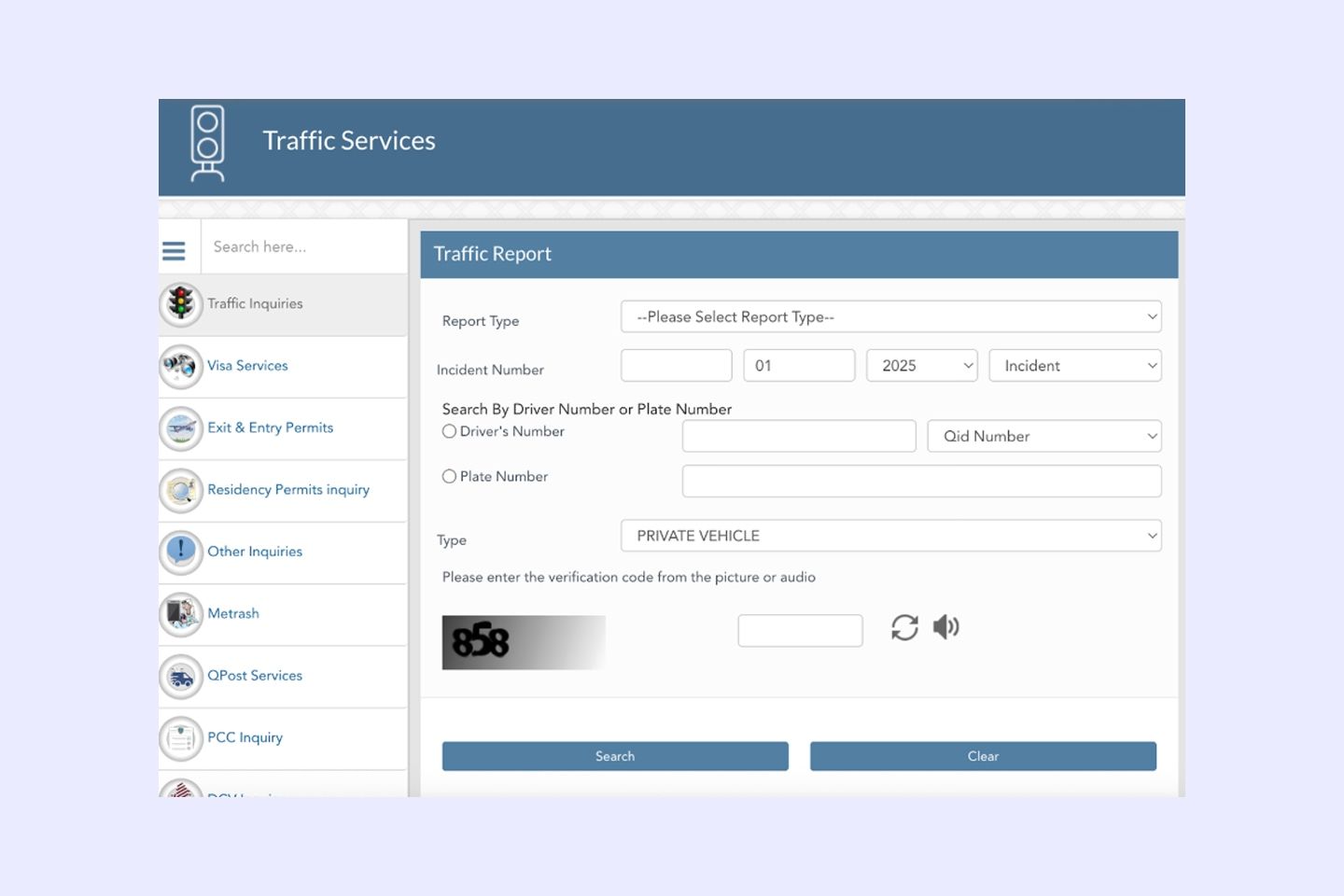Click the verification code input field

pyautogui.click(x=800, y=631)
